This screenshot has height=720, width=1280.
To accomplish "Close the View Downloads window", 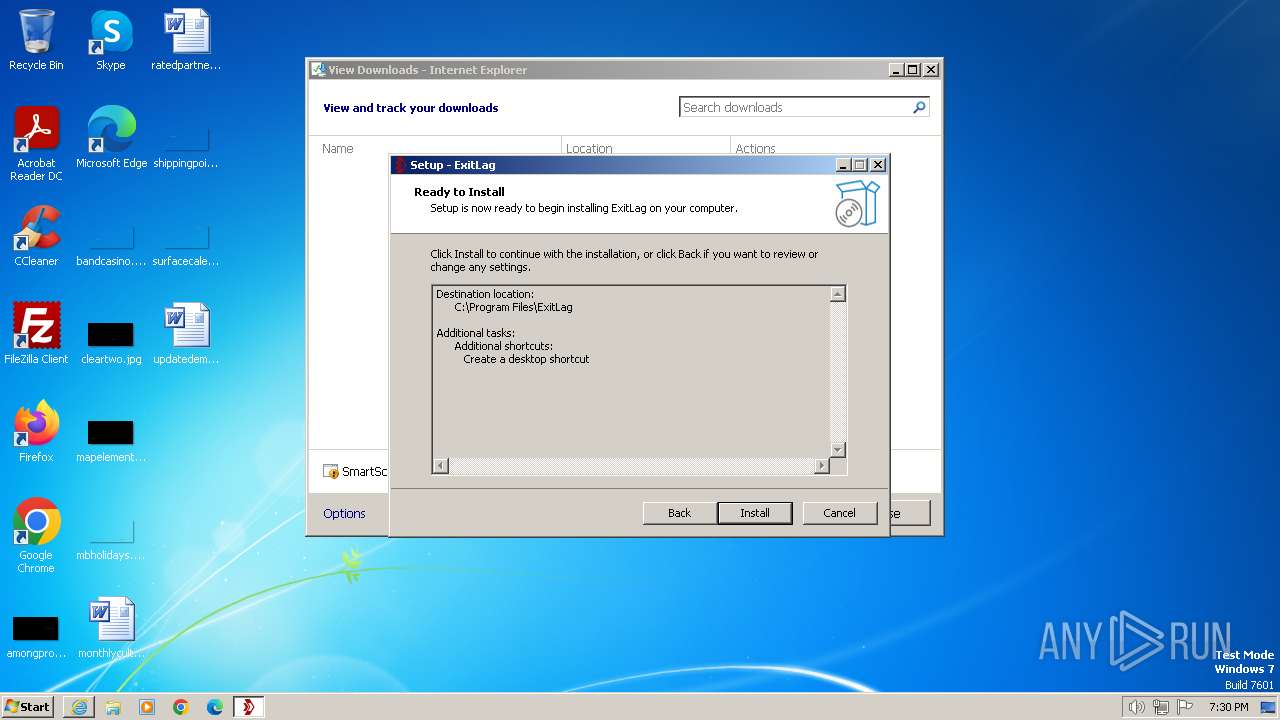I will point(931,70).
